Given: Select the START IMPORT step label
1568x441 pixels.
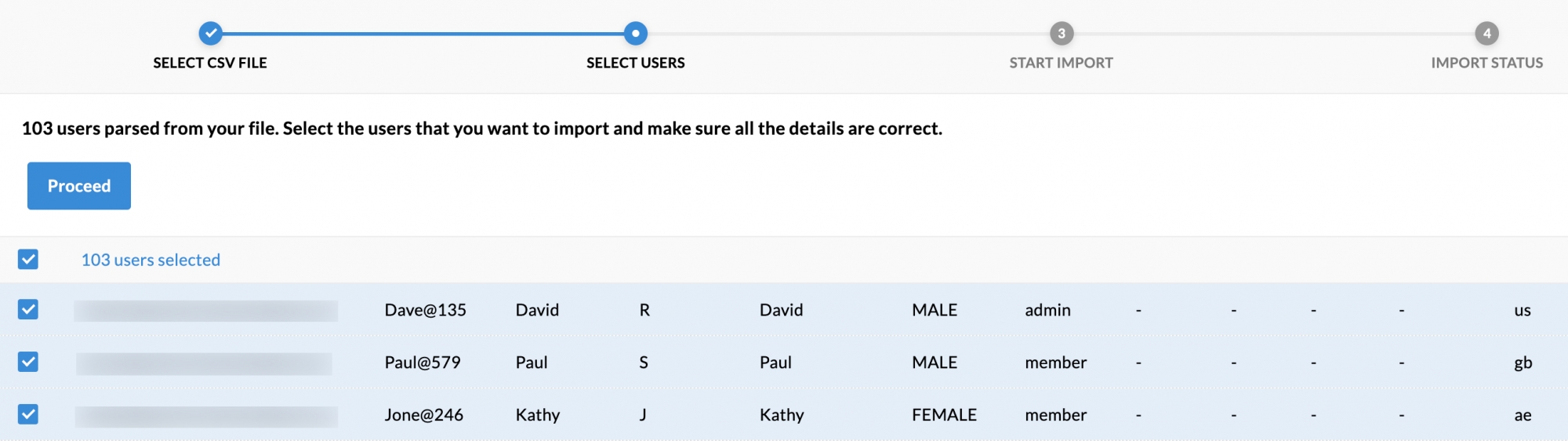Looking at the screenshot, I should point(1061,63).
